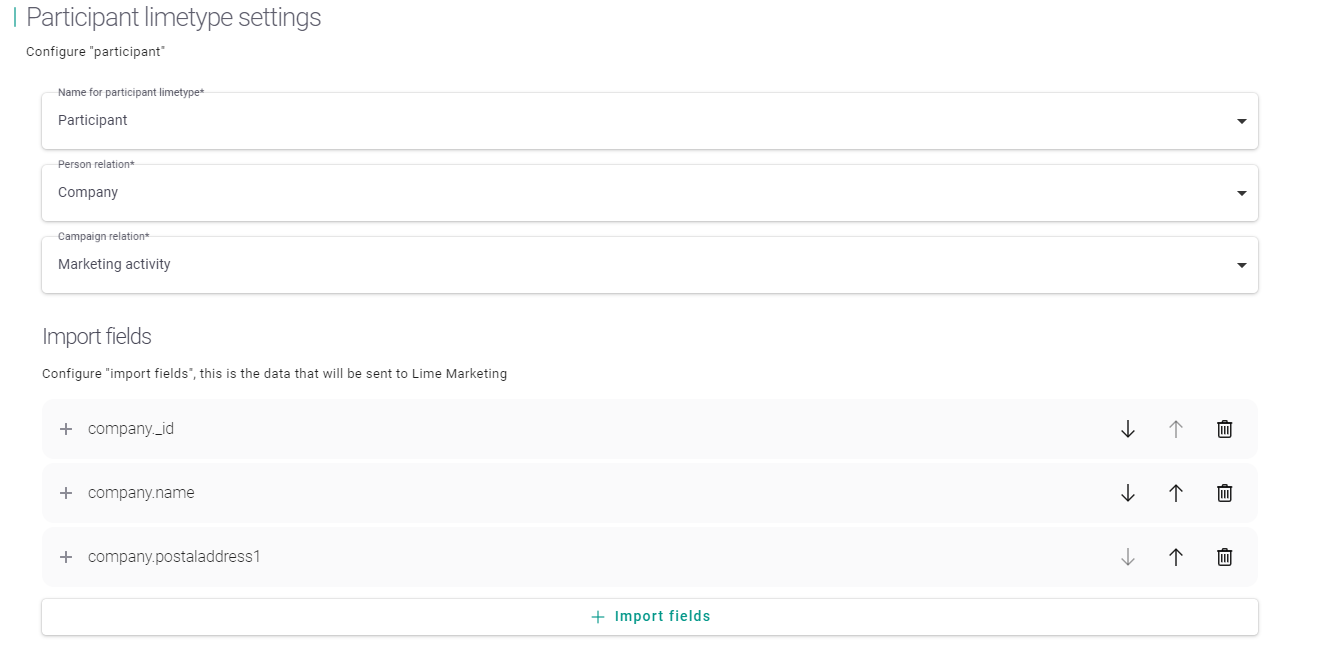Click the dropdown caret on Name for participant limetype

[x=1240, y=120]
